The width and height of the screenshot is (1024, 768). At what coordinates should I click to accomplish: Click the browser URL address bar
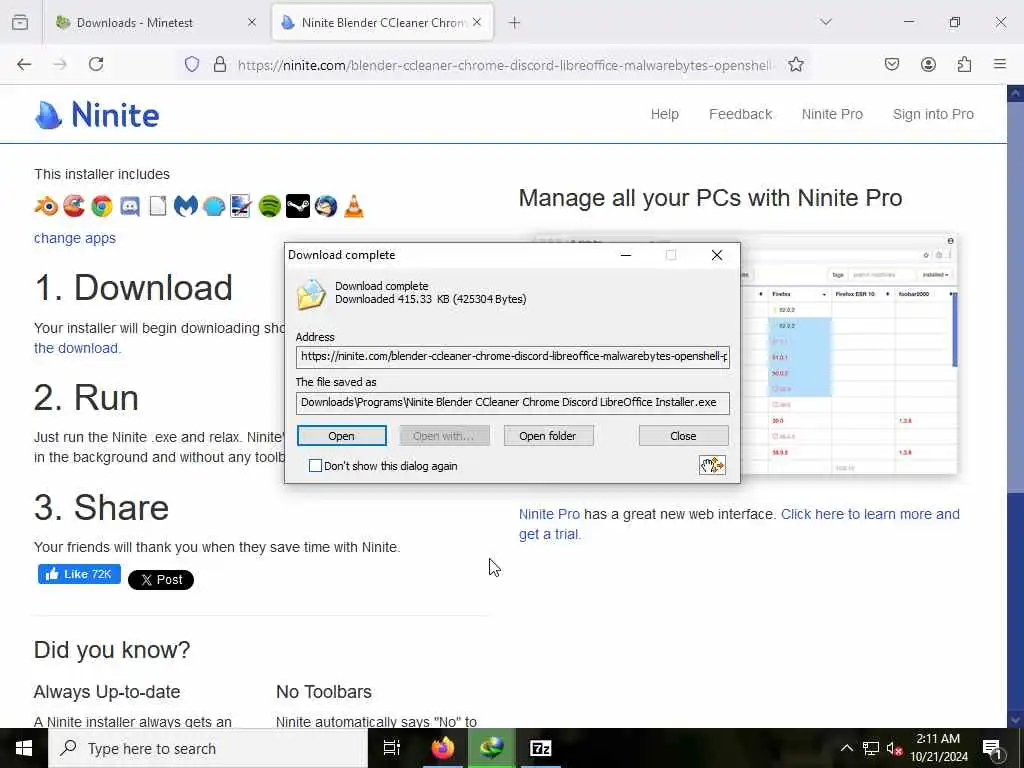(504, 65)
